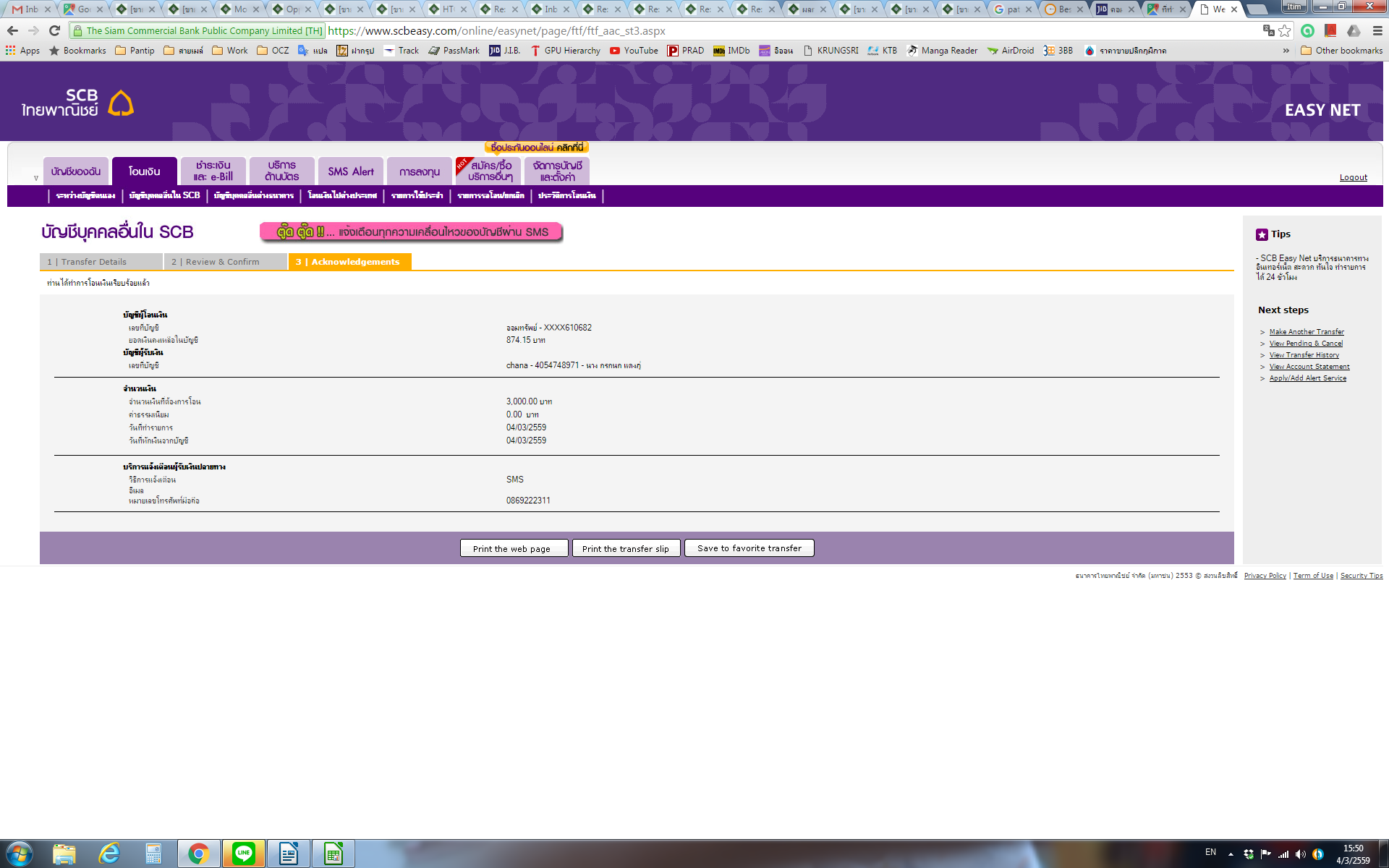
Task: Open the YouTube bookmark icon
Action: tap(615, 51)
